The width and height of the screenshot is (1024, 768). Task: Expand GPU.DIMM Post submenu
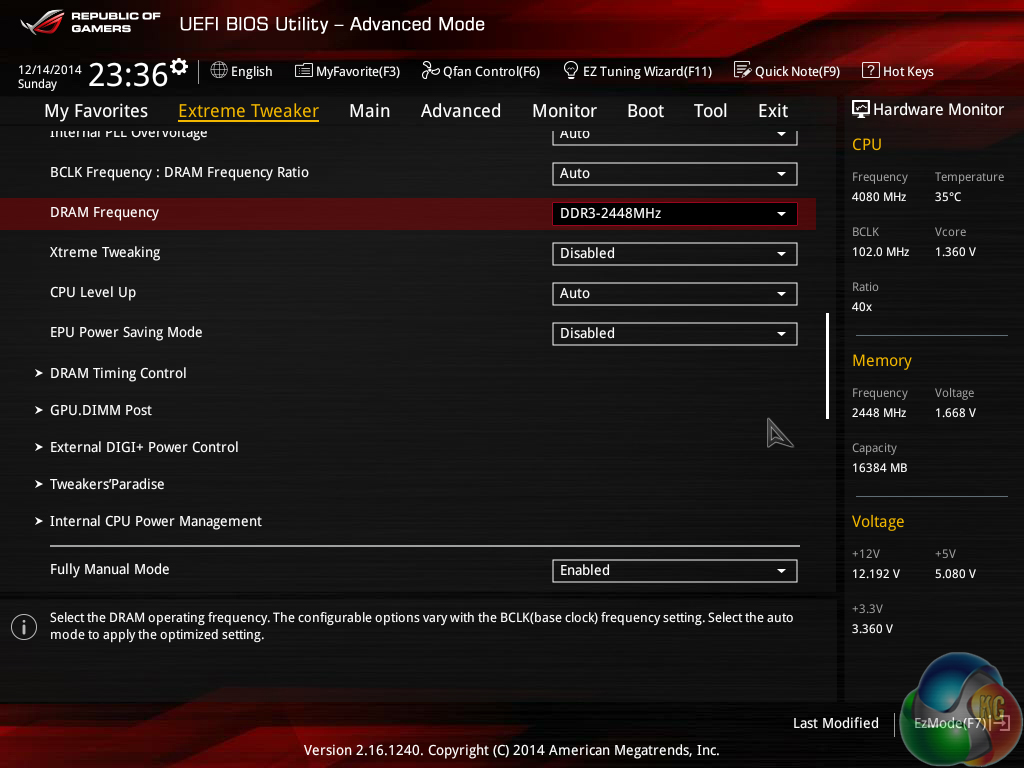[x=101, y=410]
